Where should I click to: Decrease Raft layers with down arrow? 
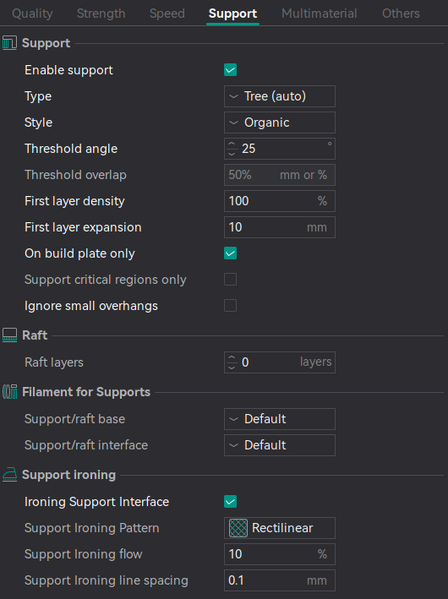click(231, 367)
